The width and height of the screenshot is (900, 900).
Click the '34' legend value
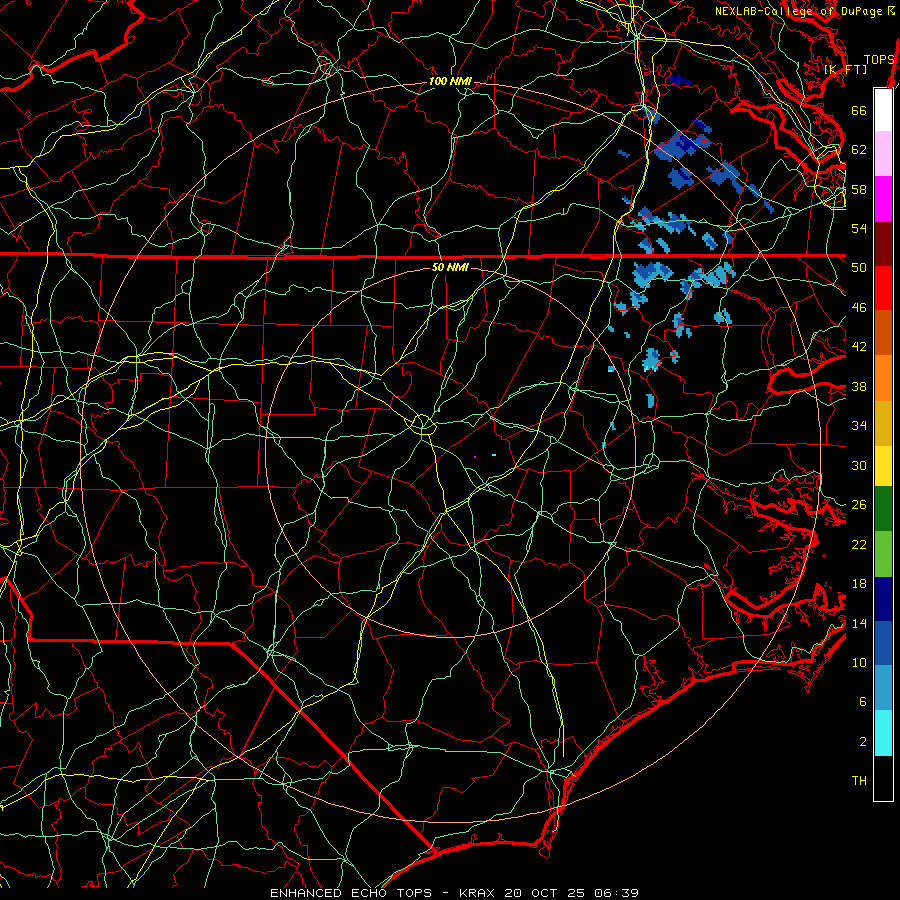click(859, 425)
